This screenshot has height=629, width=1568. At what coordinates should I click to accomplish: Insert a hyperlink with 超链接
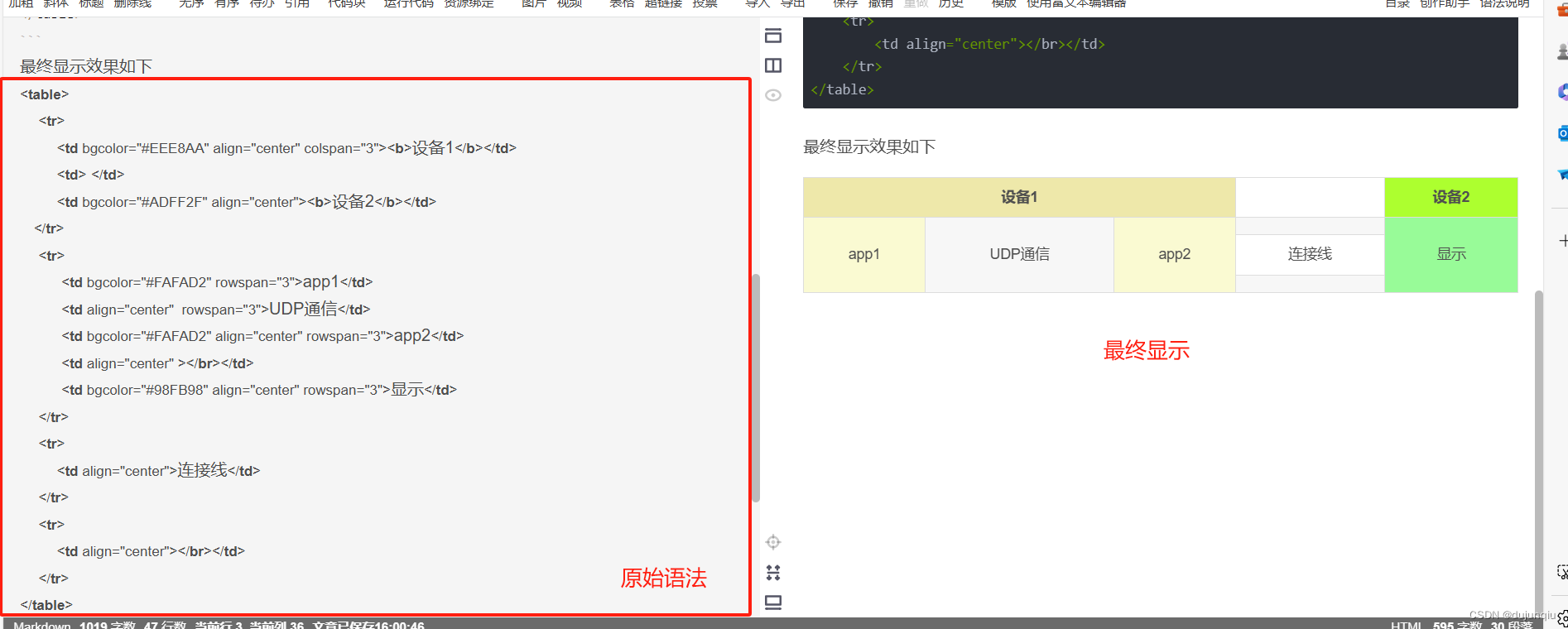click(x=663, y=4)
